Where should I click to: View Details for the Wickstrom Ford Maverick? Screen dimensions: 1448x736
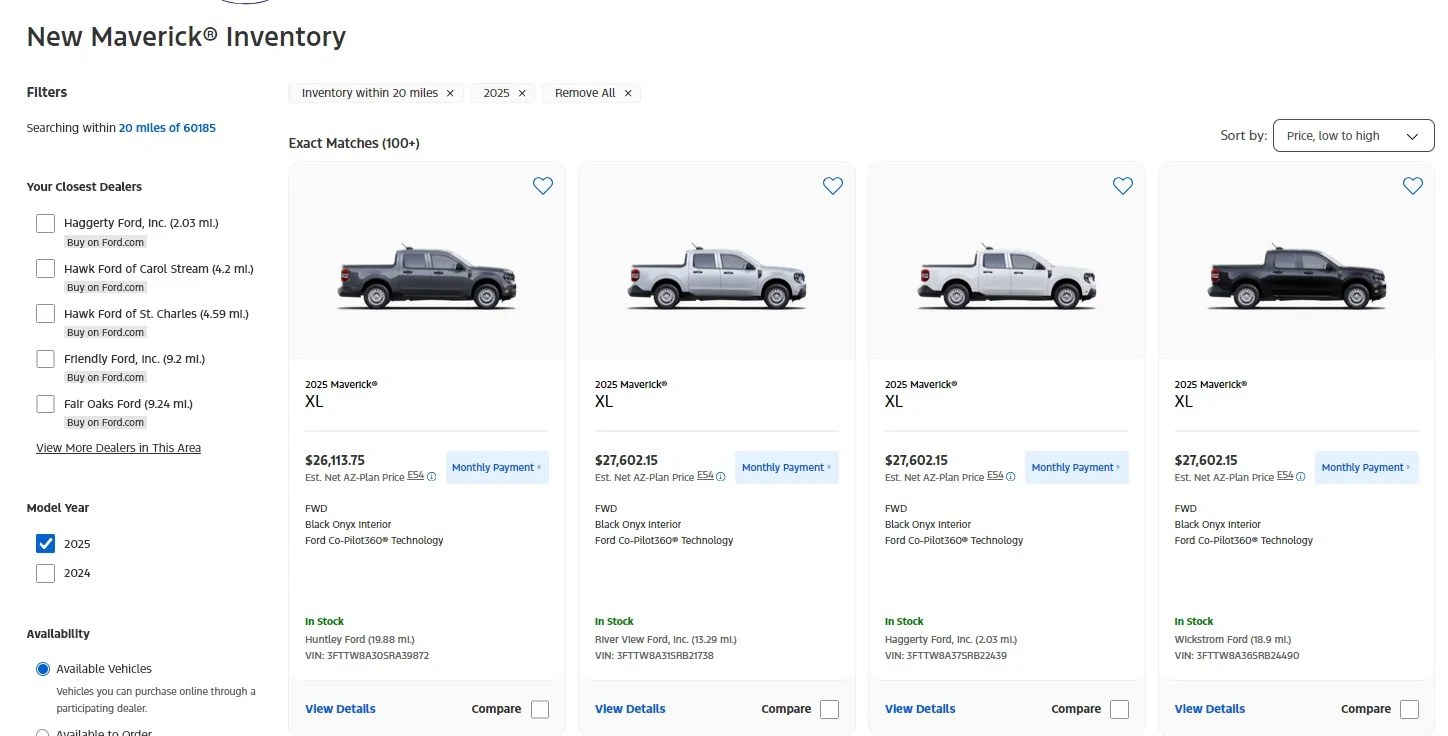point(1210,709)
